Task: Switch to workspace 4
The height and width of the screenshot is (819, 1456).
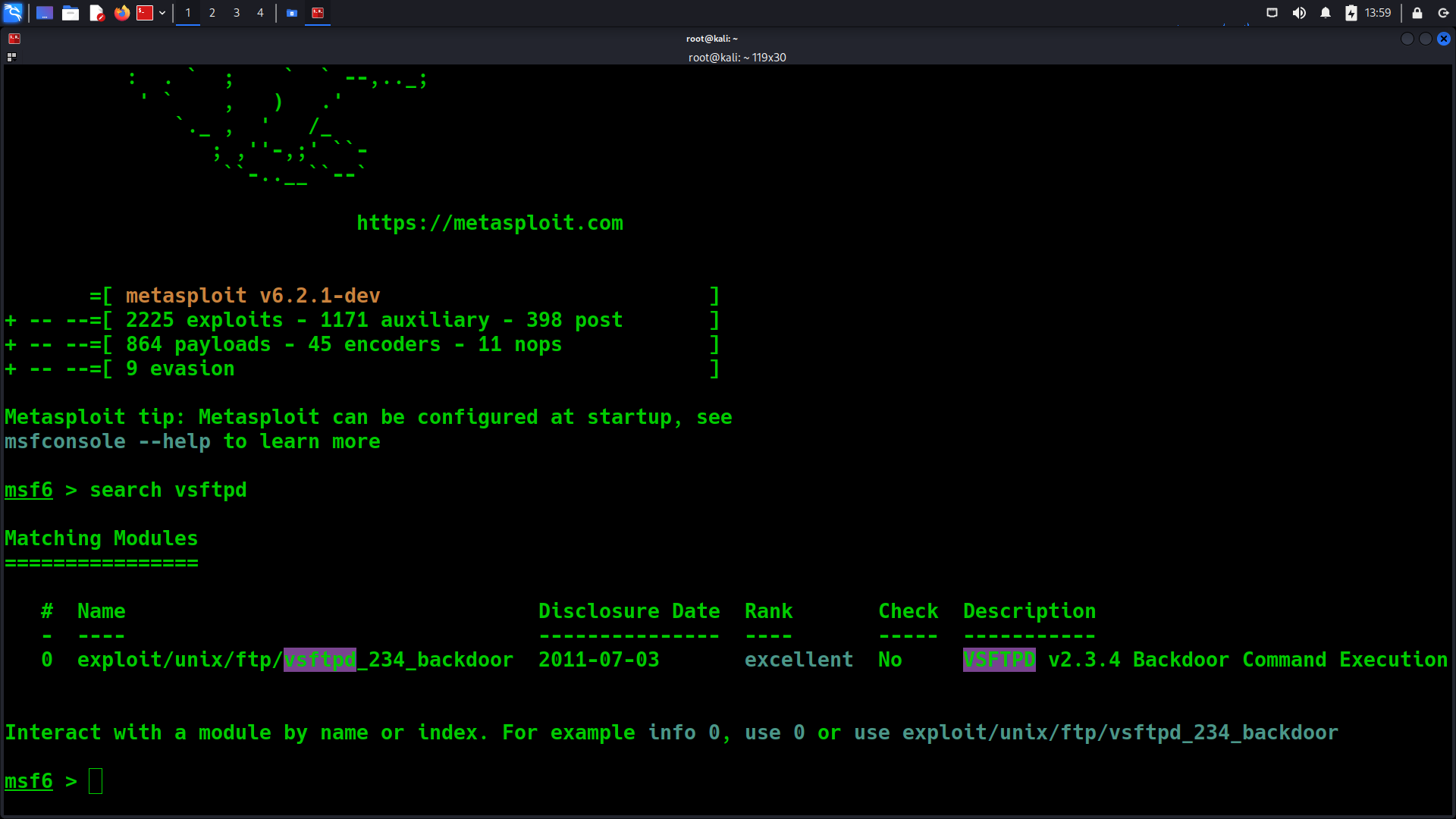Action: 260,13
